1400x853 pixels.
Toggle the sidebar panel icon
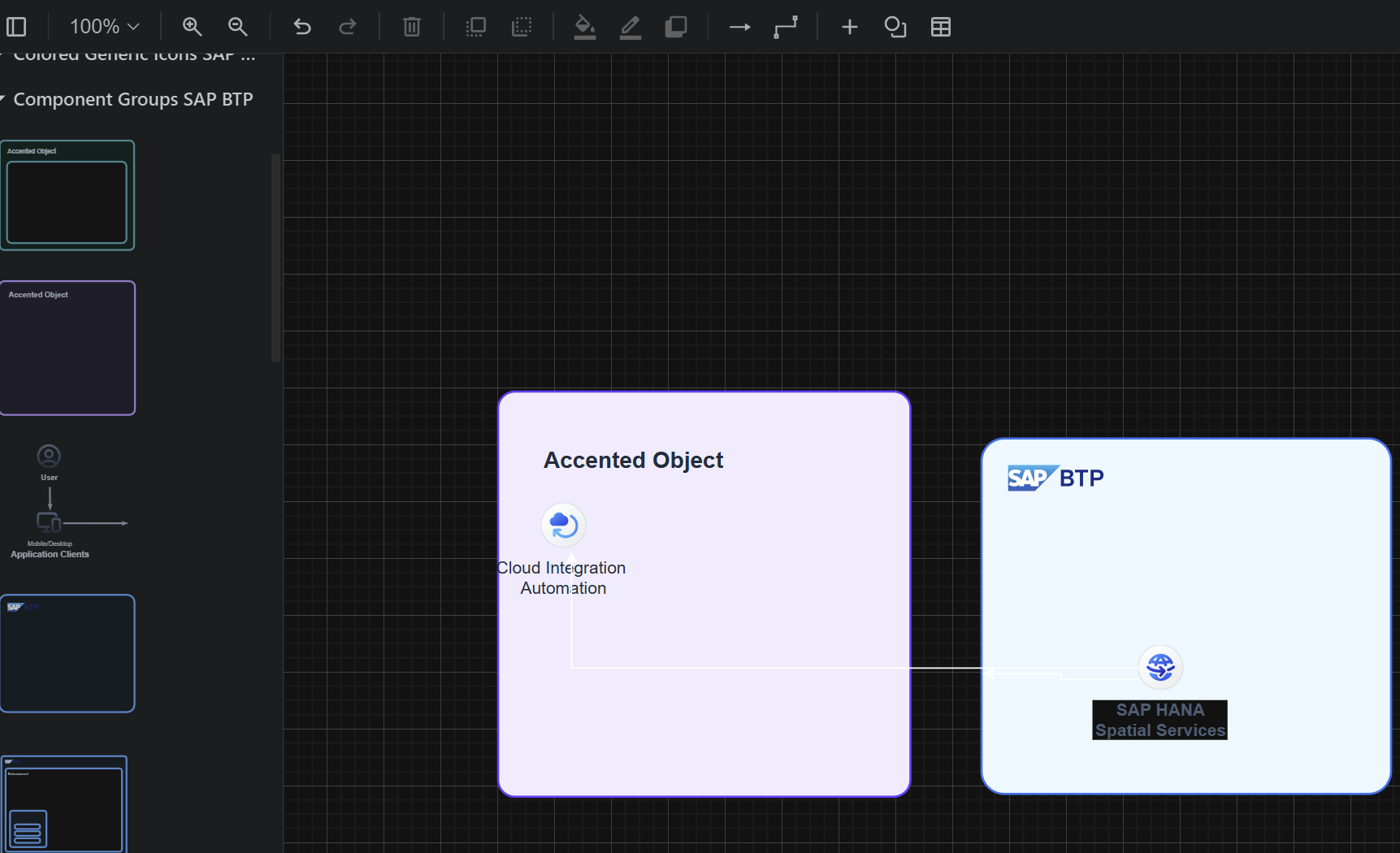tap(16, 27)
